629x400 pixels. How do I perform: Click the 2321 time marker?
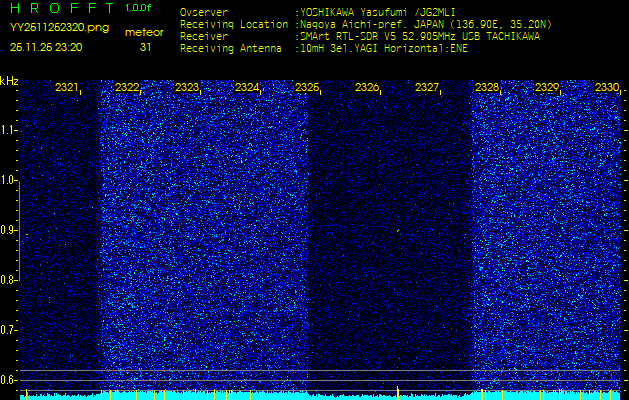pos(67,87)
